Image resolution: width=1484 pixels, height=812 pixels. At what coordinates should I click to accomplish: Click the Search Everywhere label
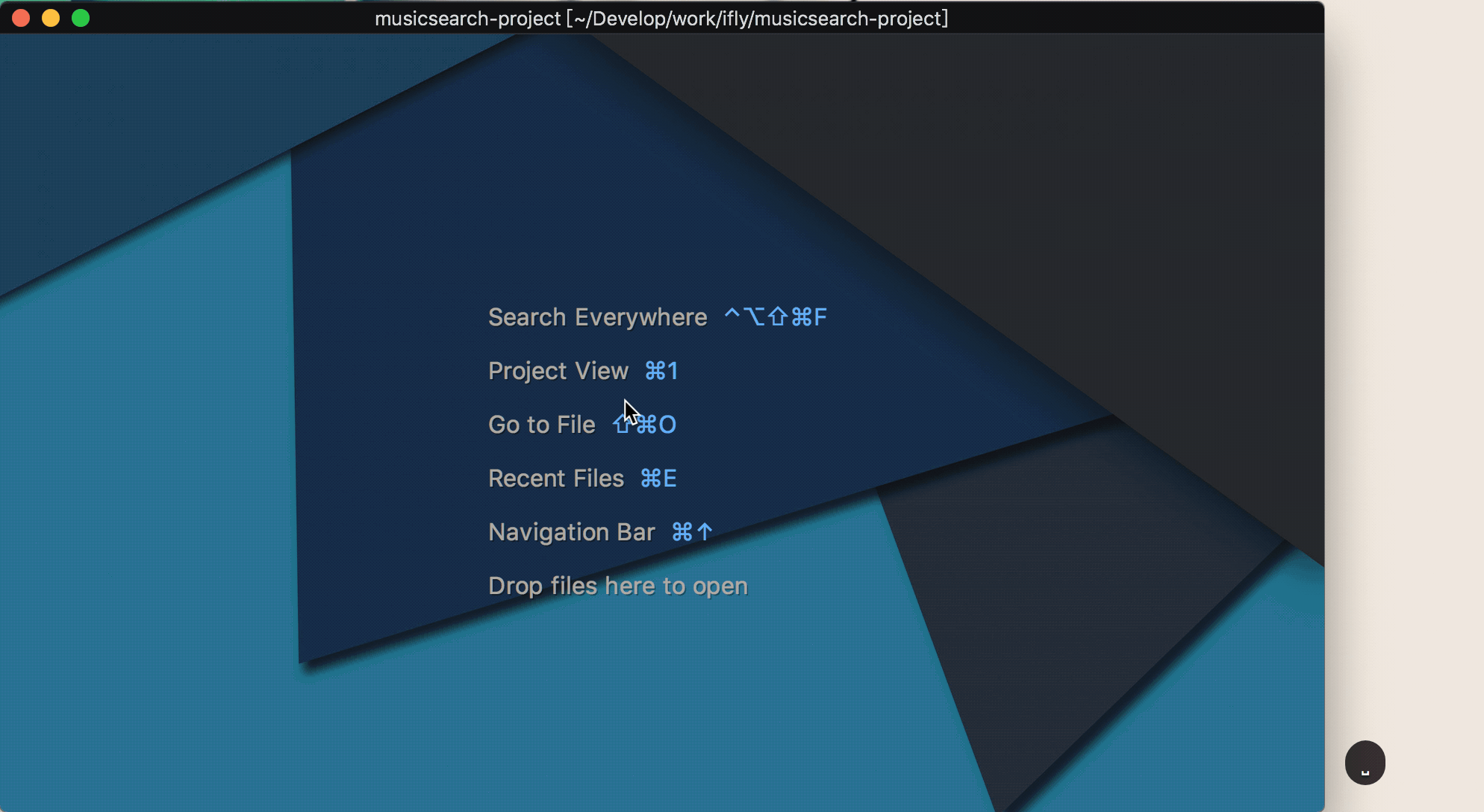pyautogui.click(x=597, y=317)
